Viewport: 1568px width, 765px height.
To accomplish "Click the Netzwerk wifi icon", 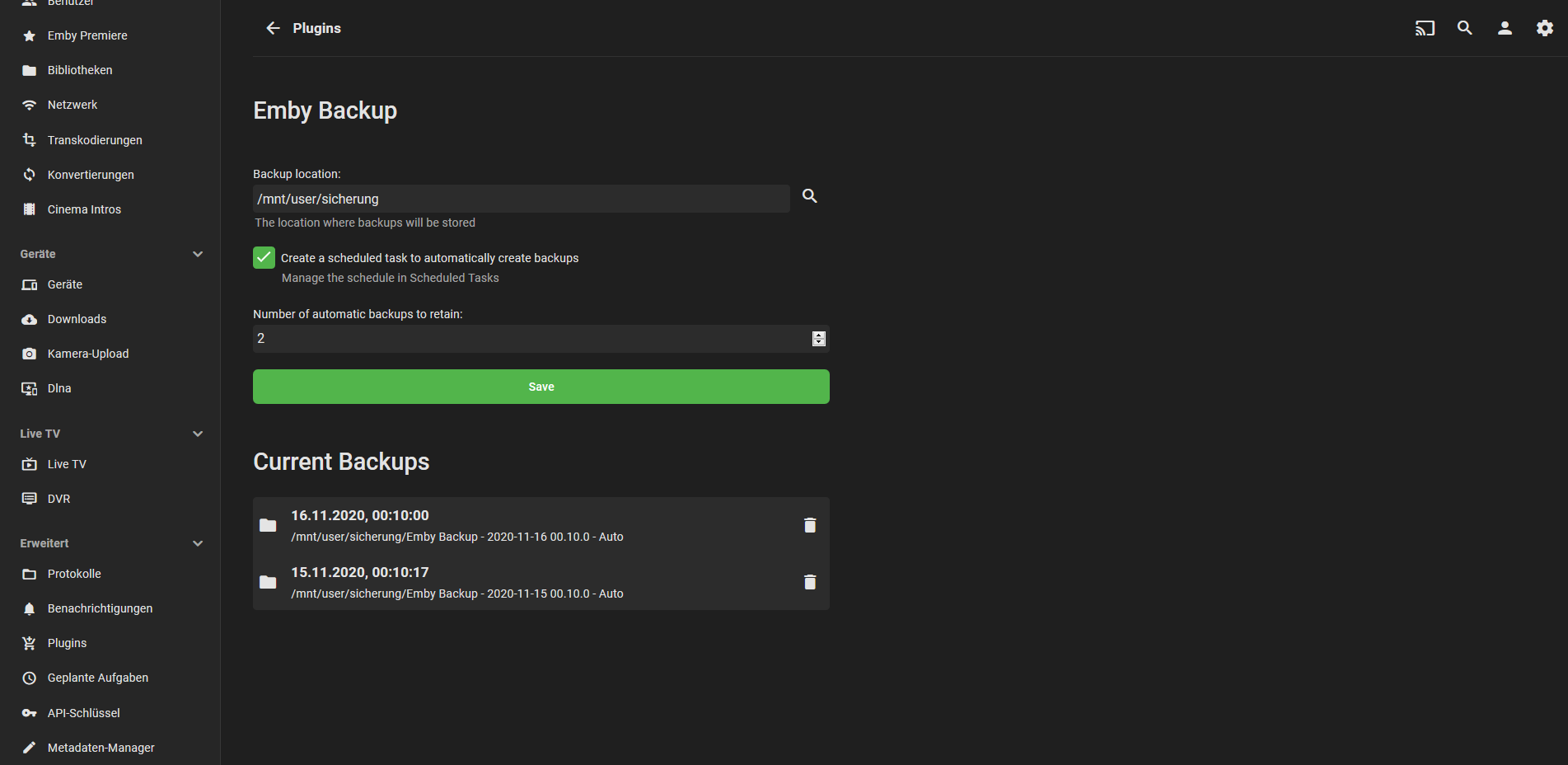I will coord(30,105).
